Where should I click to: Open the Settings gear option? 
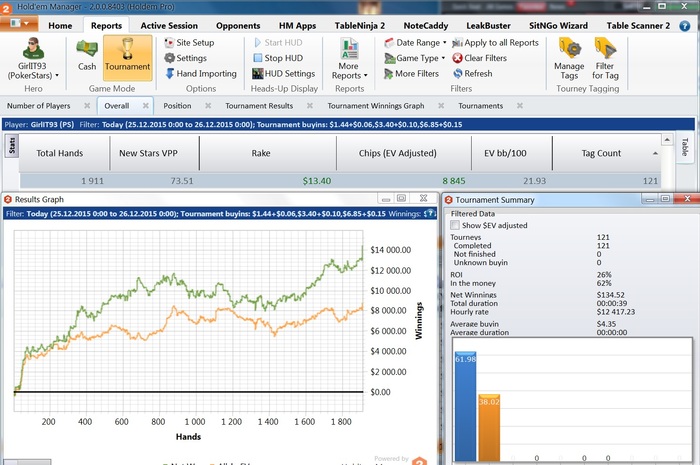click(185, 58)
